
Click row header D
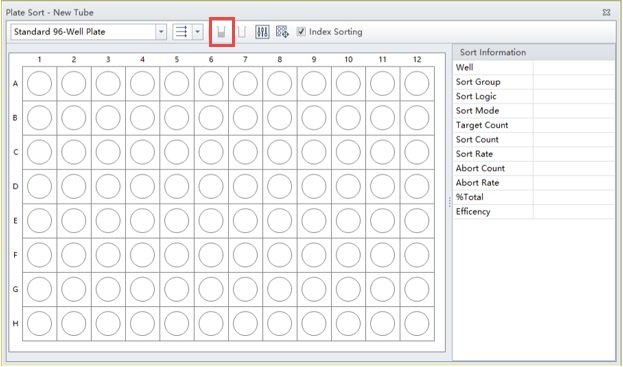[x=15, y=186]
